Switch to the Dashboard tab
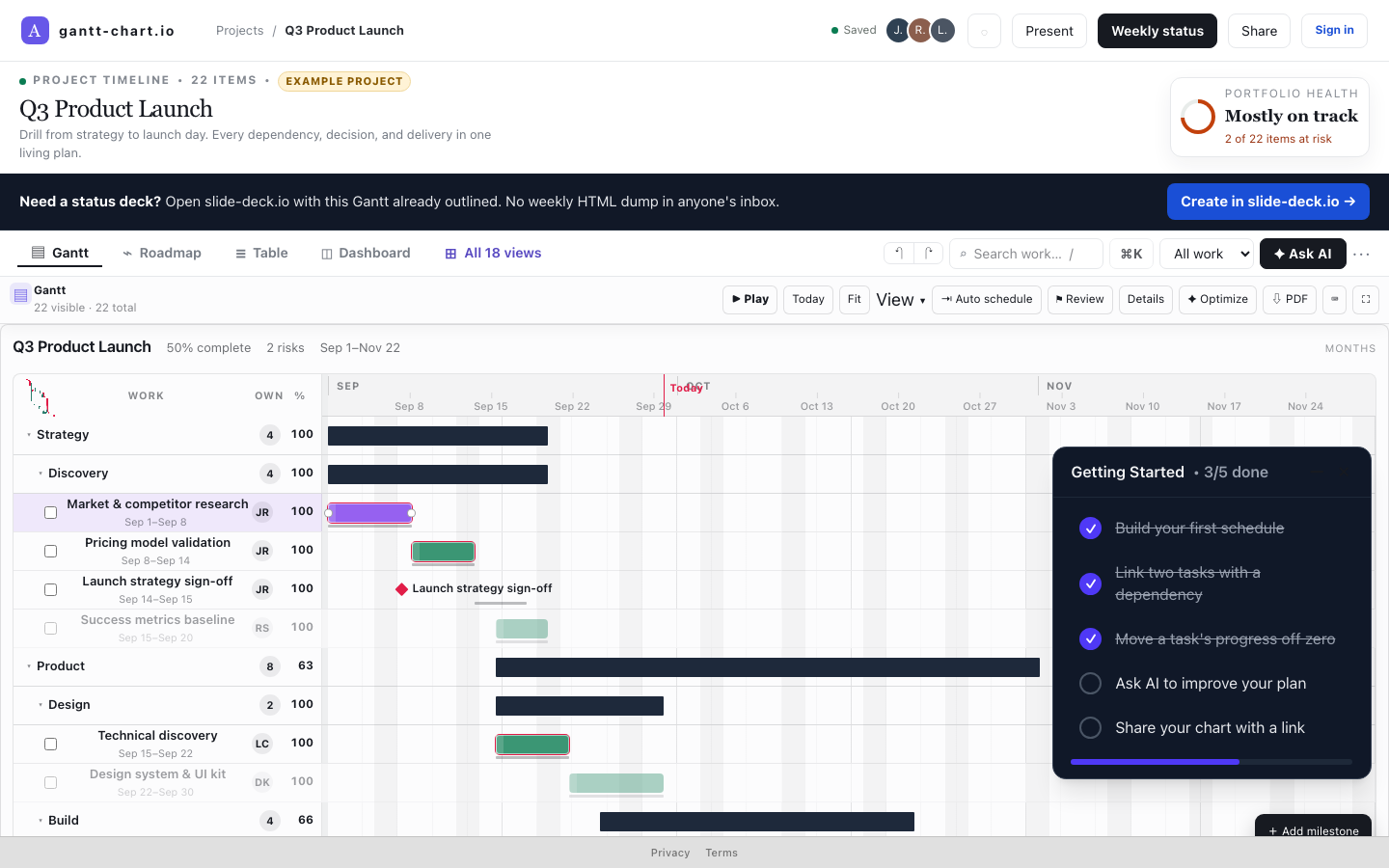 coord(366,253)
